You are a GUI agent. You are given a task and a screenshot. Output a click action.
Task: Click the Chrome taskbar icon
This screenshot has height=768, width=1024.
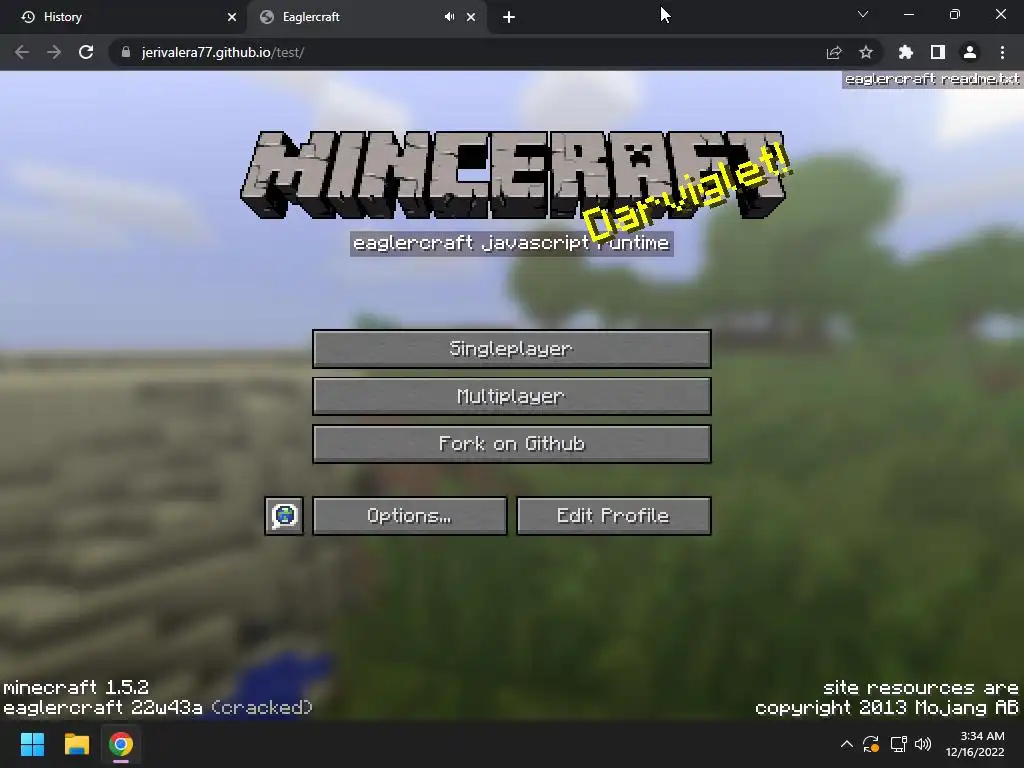121,744
